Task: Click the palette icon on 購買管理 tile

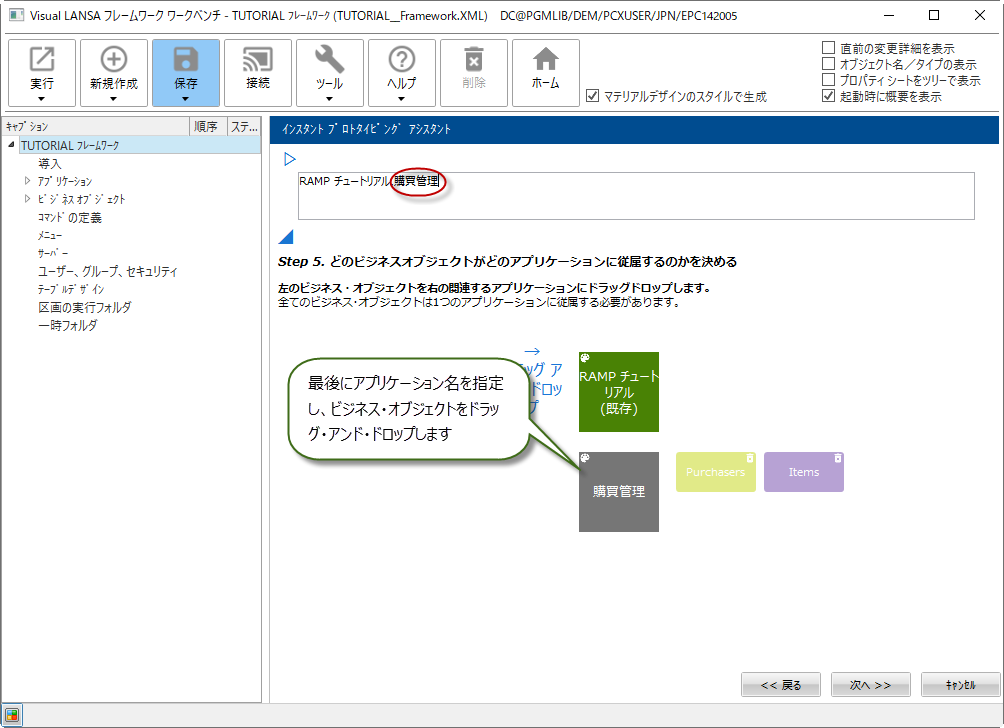Action: click(585, 458)
